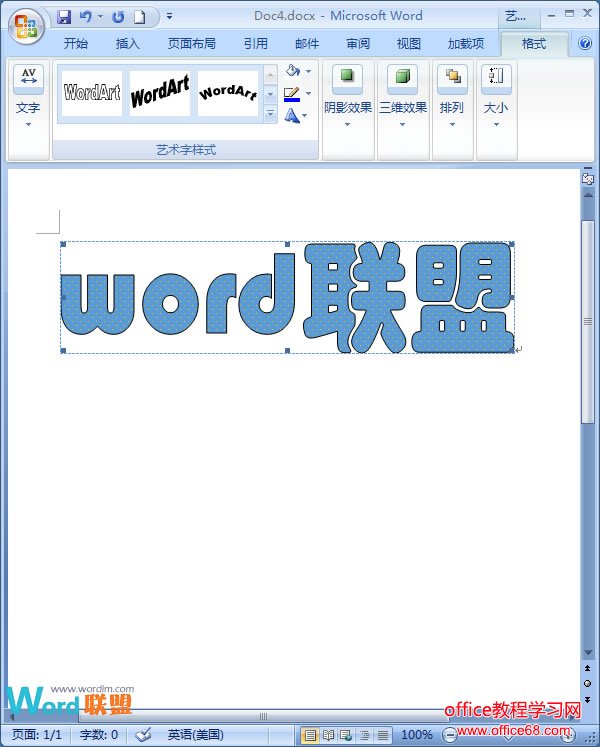Open the Office Button menu
Viewport: 600px width, 747px height.
(26, 26)
